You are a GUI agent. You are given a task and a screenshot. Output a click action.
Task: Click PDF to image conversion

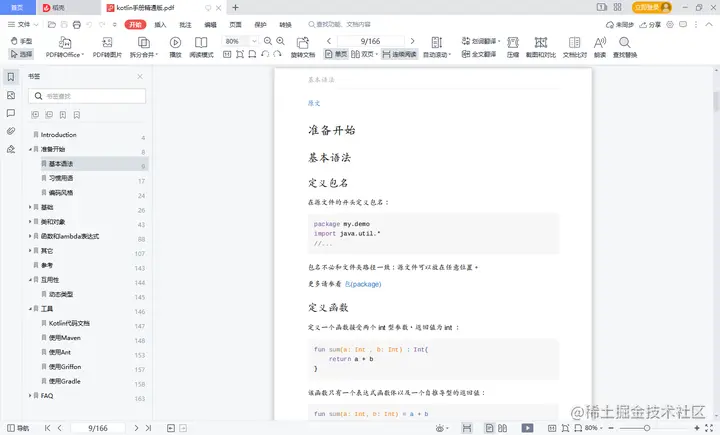click(x=107, y=47)
